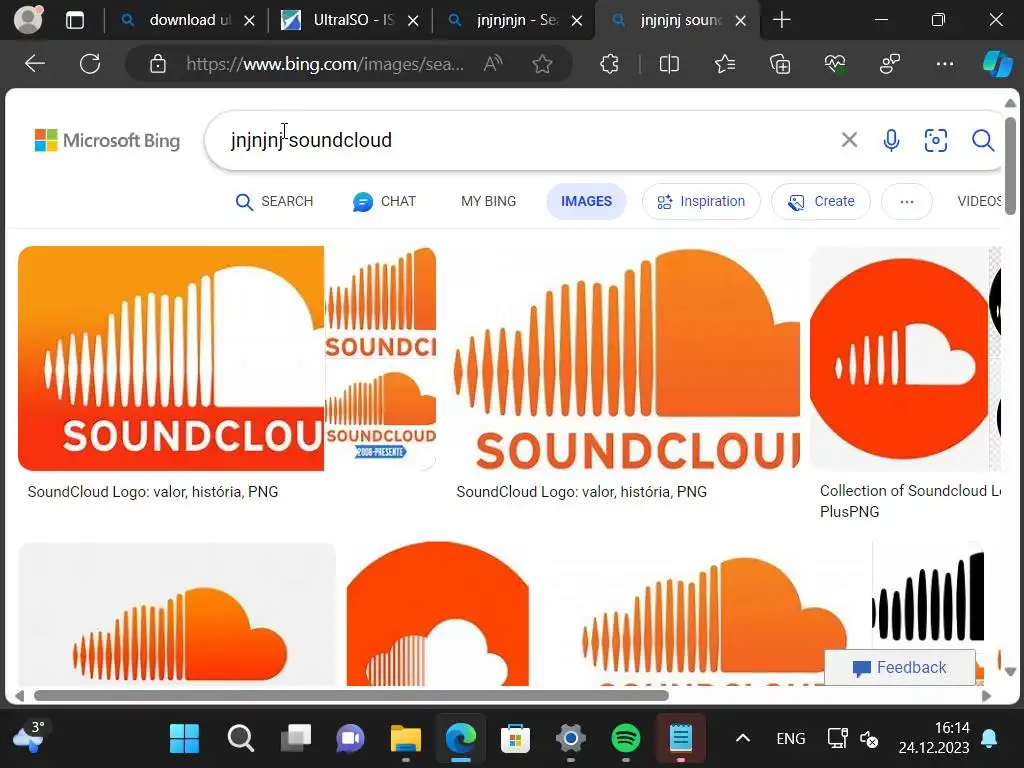Image resolution: width=1024 pixels, height=768 pixels.
Task: Click into the Bing search input field
Action: (522, 140)
